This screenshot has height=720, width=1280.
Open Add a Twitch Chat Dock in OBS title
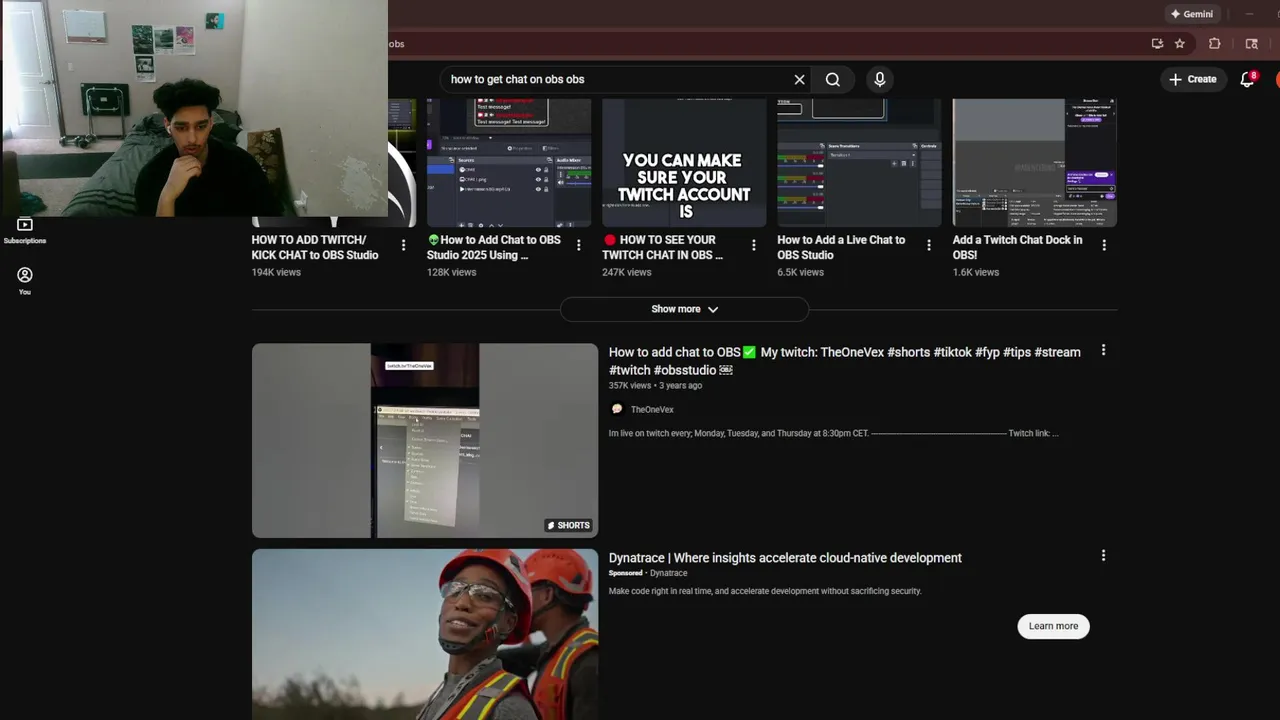(x=1017, y=247)
